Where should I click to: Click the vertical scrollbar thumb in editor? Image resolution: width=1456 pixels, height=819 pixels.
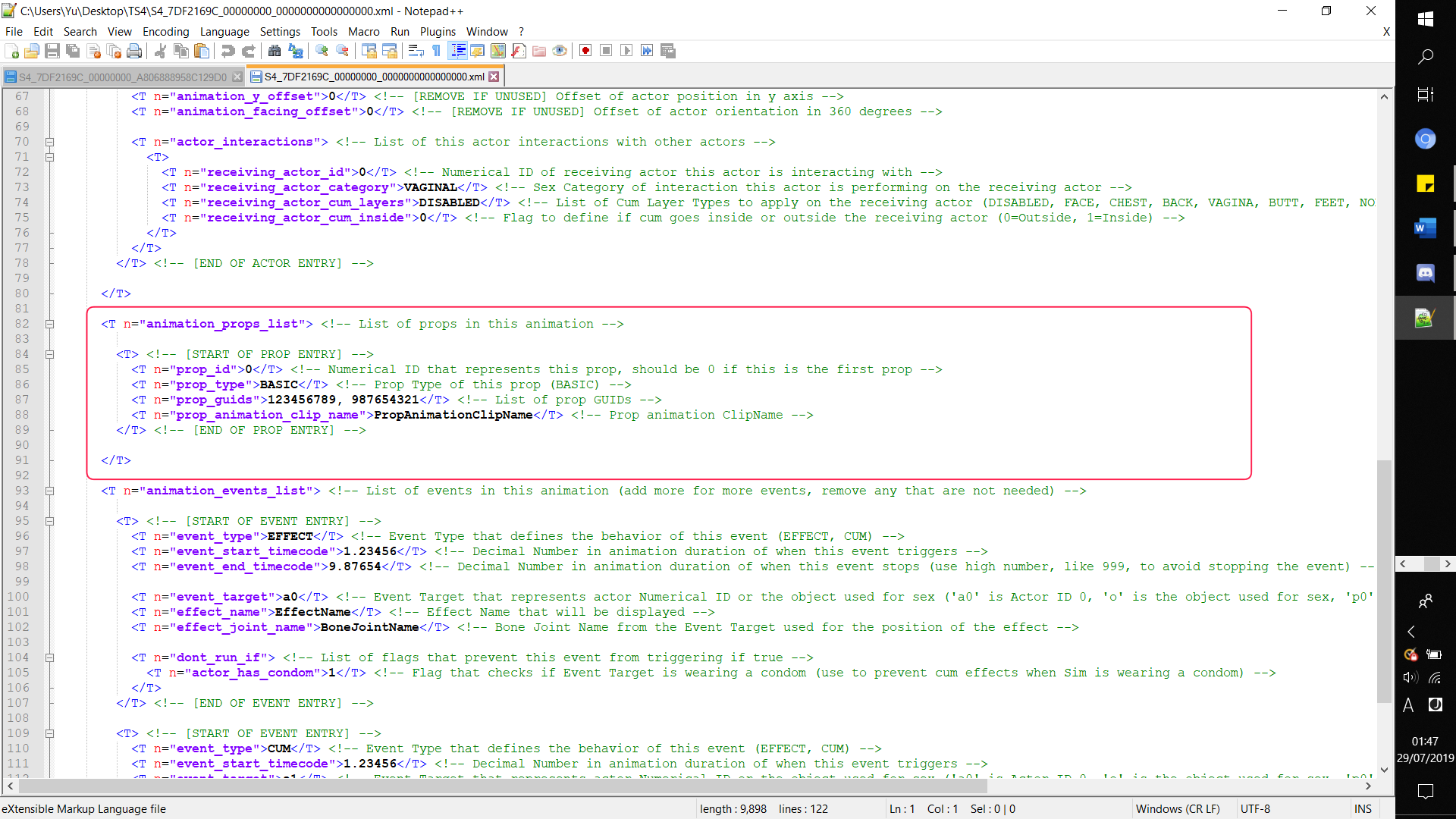[x=1384, y=581]
